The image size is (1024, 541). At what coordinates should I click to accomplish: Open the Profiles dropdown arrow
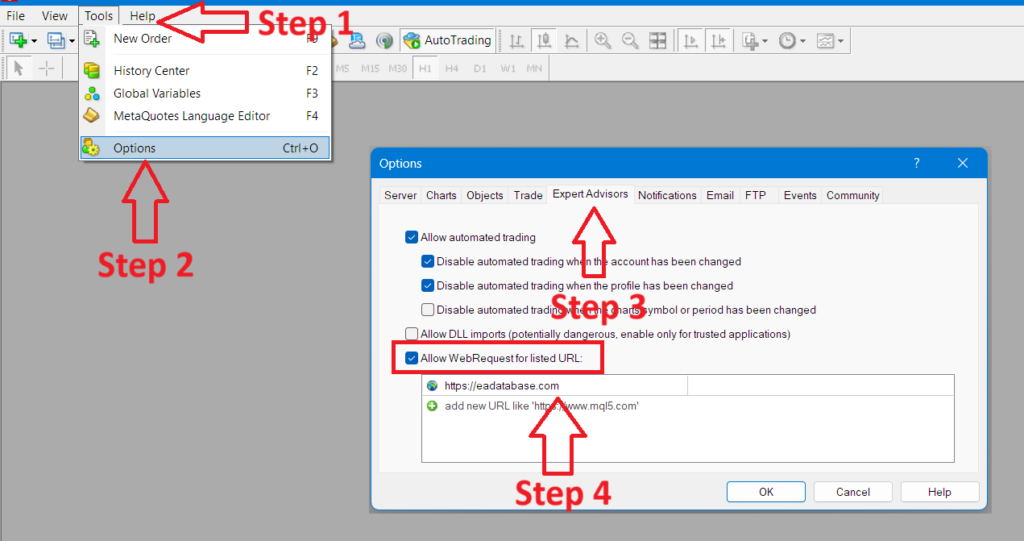click(x=72, y=41)
